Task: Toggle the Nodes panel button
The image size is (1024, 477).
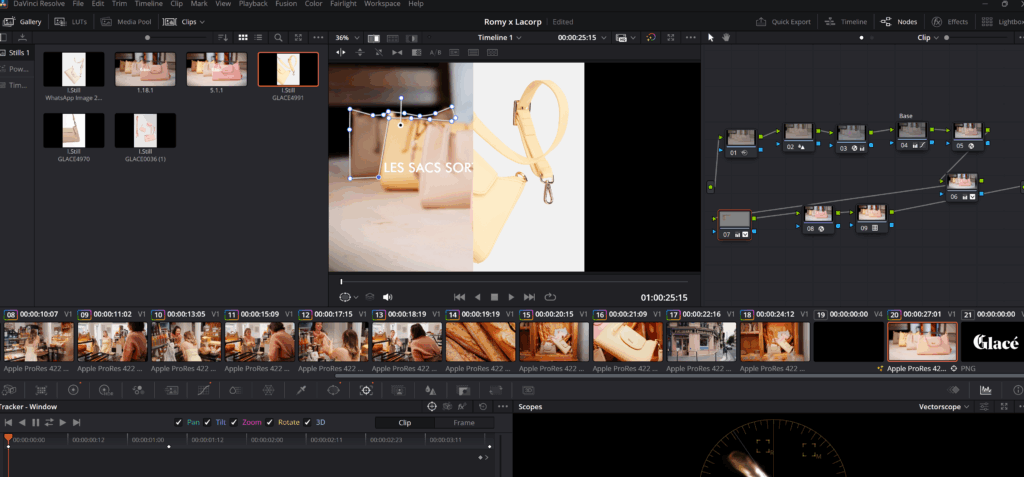Action: click(x=899, y=22)
